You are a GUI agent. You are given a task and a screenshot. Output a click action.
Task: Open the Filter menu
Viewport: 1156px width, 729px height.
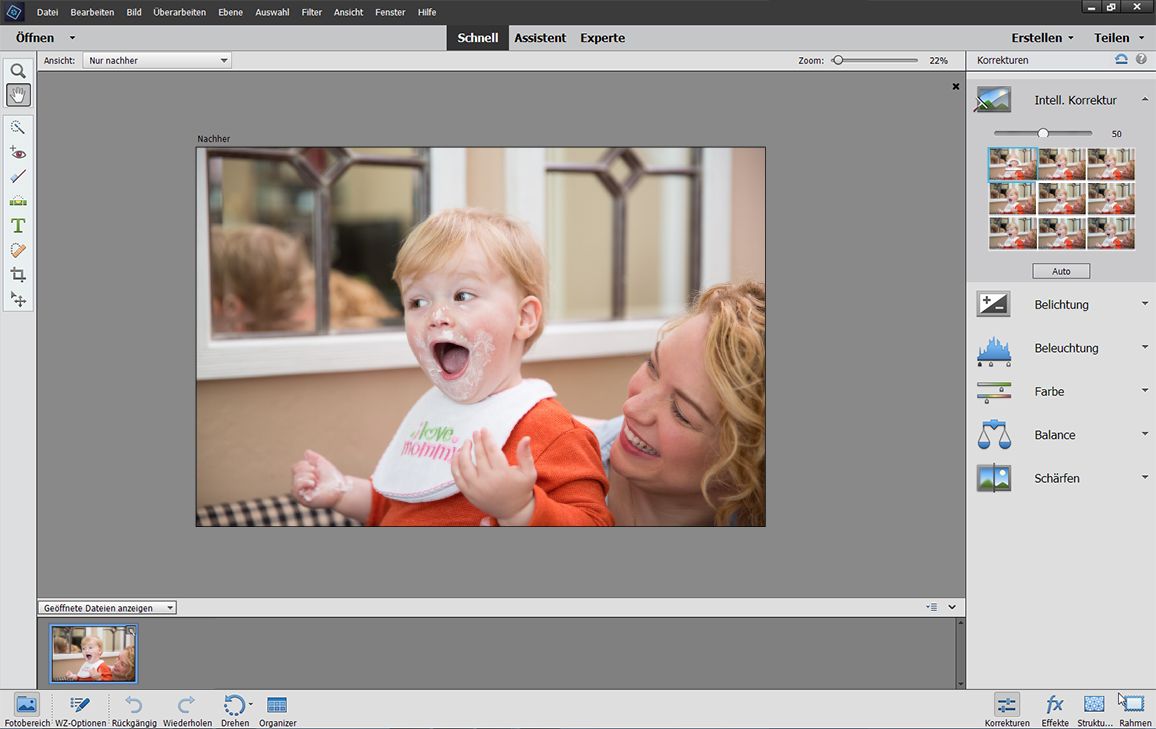(x=311, y=12)
